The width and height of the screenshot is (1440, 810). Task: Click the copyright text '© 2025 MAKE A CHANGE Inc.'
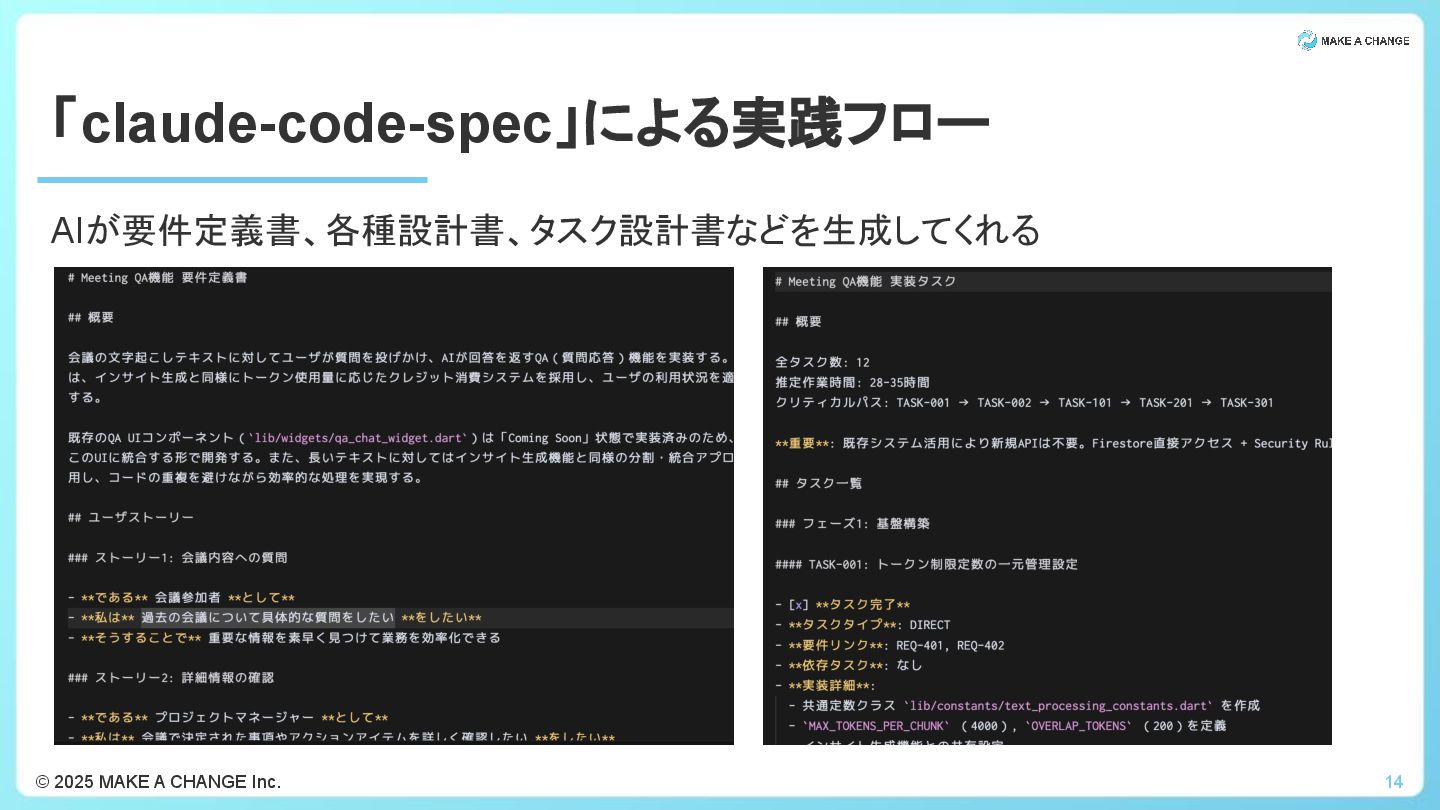click(x=159, y=782)
